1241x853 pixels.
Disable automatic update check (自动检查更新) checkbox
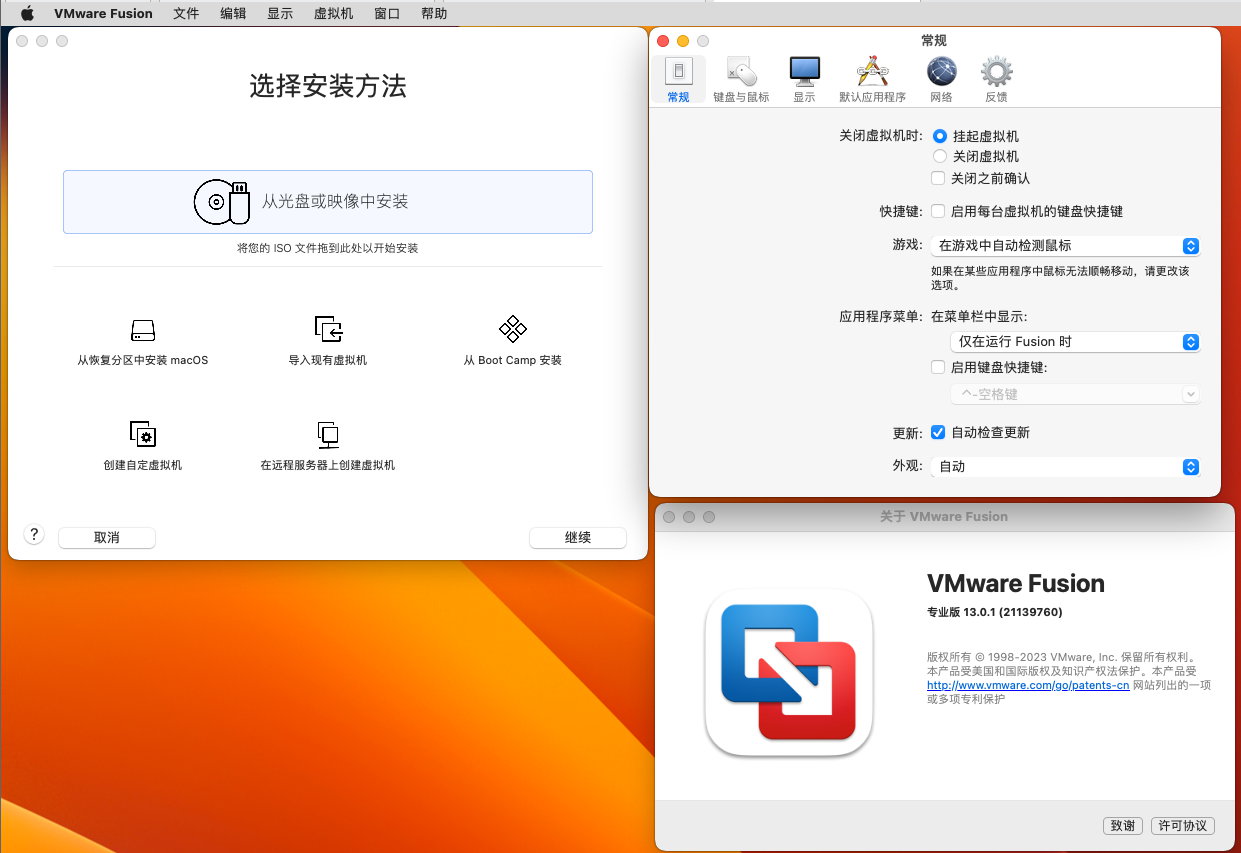(x=938, y=432)
